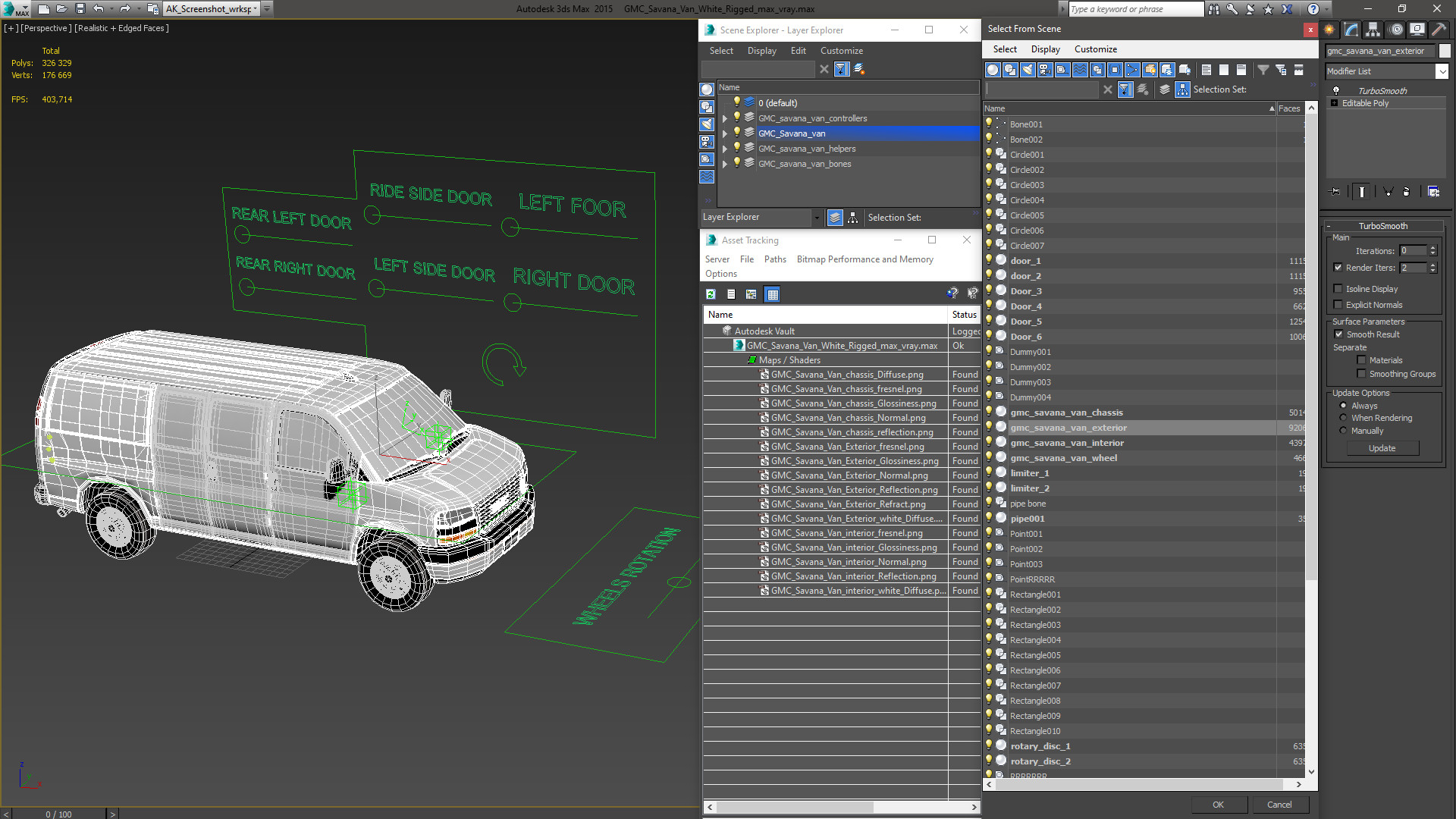Click the Save File icon in quick access toolbar
Viewport: 1456px width, 819px height.
(x=80, y=9)
